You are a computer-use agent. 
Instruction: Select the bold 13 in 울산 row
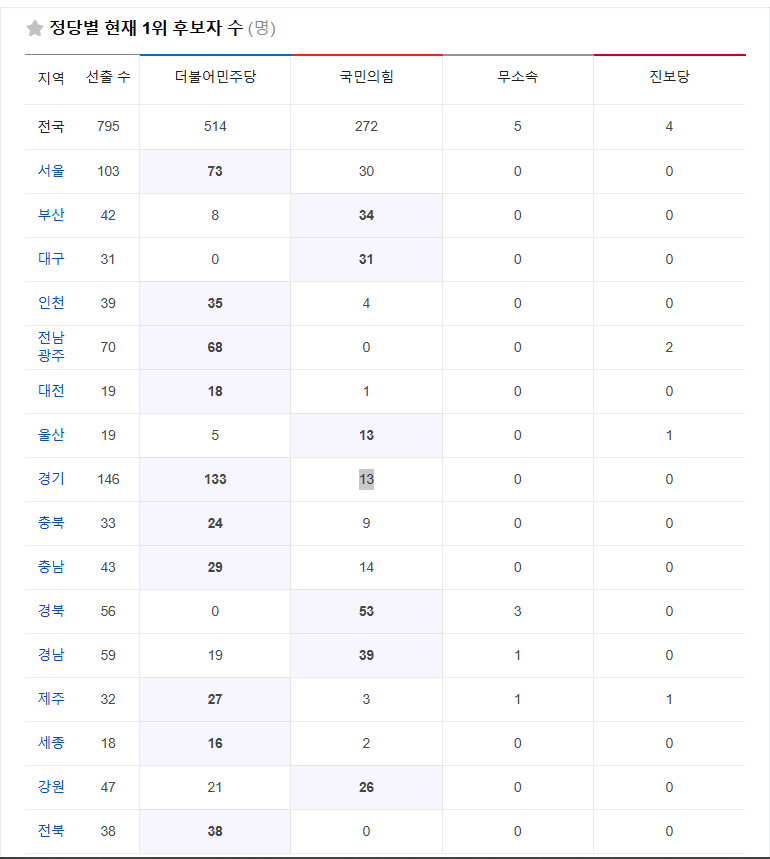[366, 435]
